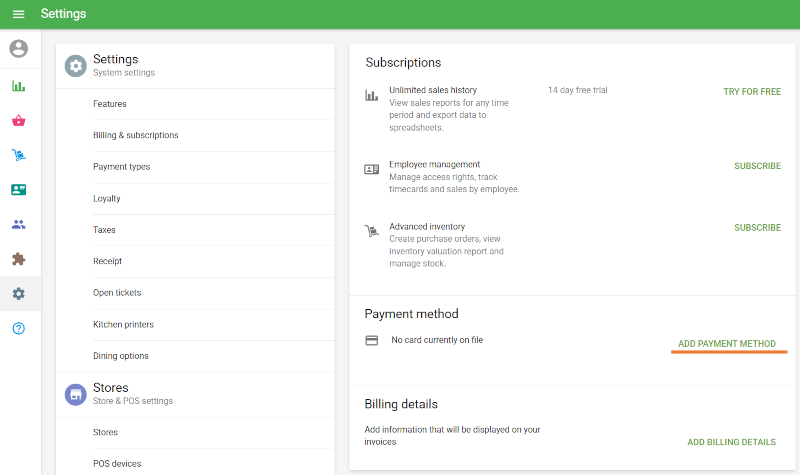Screen dimensions: 800x475
Task: Click the Settings section gear icon
Action: (x=76, y=66)
